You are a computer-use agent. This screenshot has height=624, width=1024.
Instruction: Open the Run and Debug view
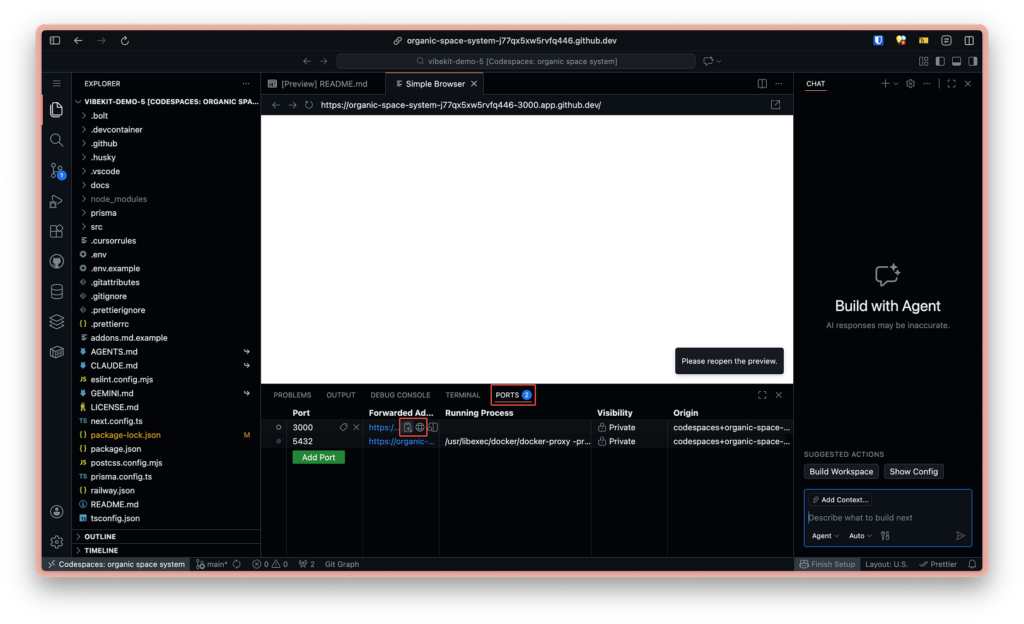(x=57, y=201)
